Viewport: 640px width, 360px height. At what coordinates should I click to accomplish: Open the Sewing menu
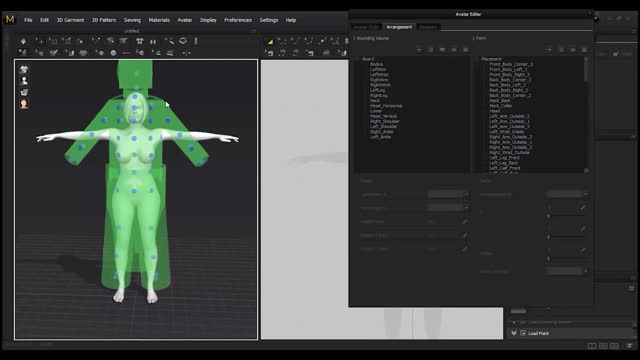(132, 20)
